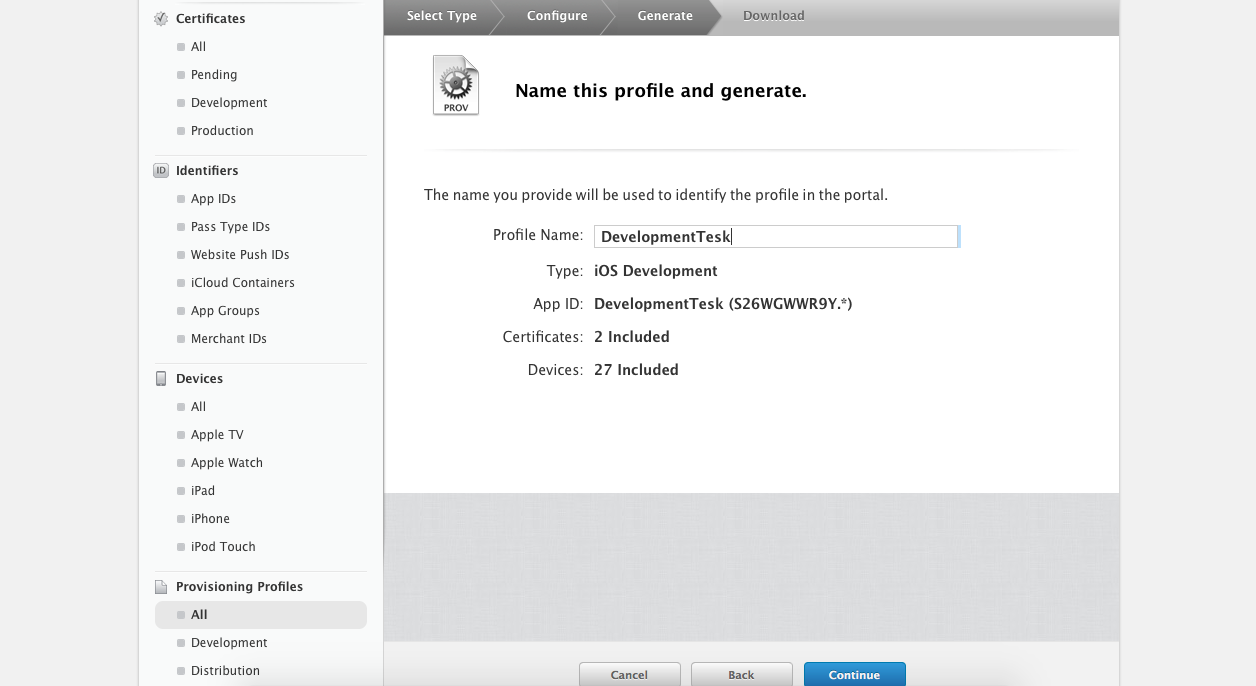
Task: Click the PROV profile file icon
Action: (x=455, y=86)
